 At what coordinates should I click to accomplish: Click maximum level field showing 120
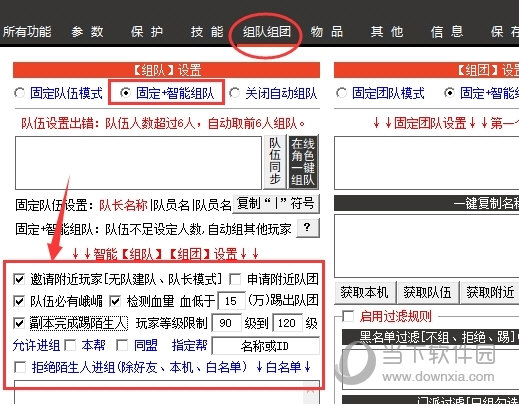(x=287, y=323)
